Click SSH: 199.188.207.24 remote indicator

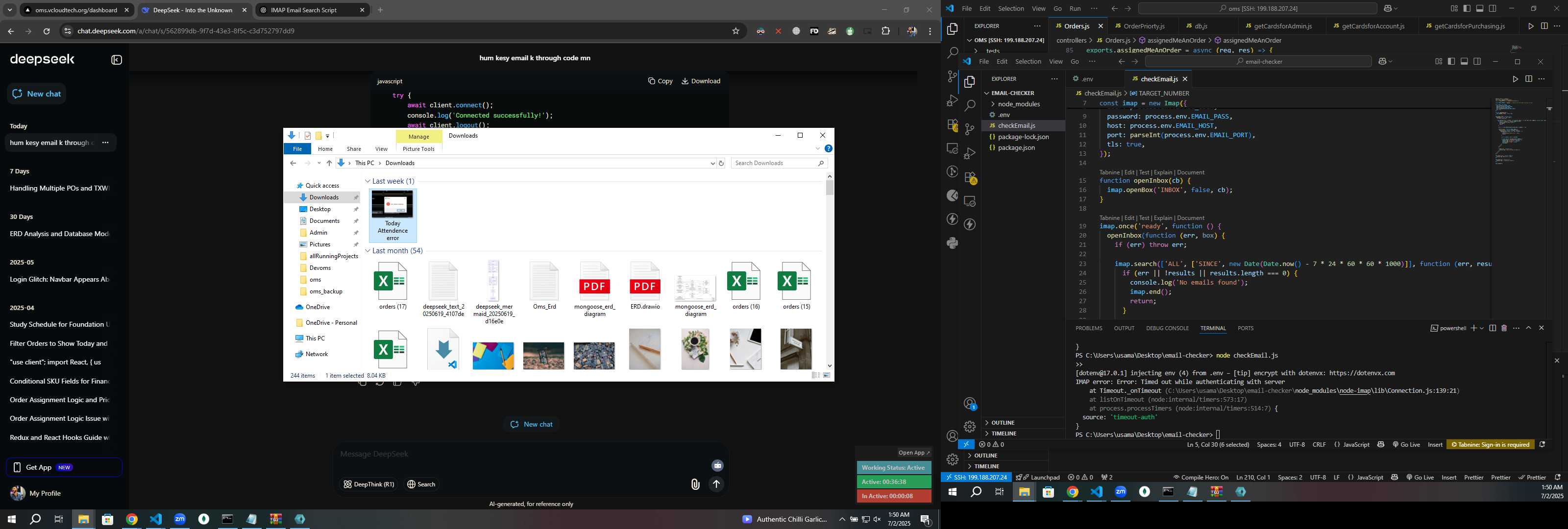[x=977, y=478]
